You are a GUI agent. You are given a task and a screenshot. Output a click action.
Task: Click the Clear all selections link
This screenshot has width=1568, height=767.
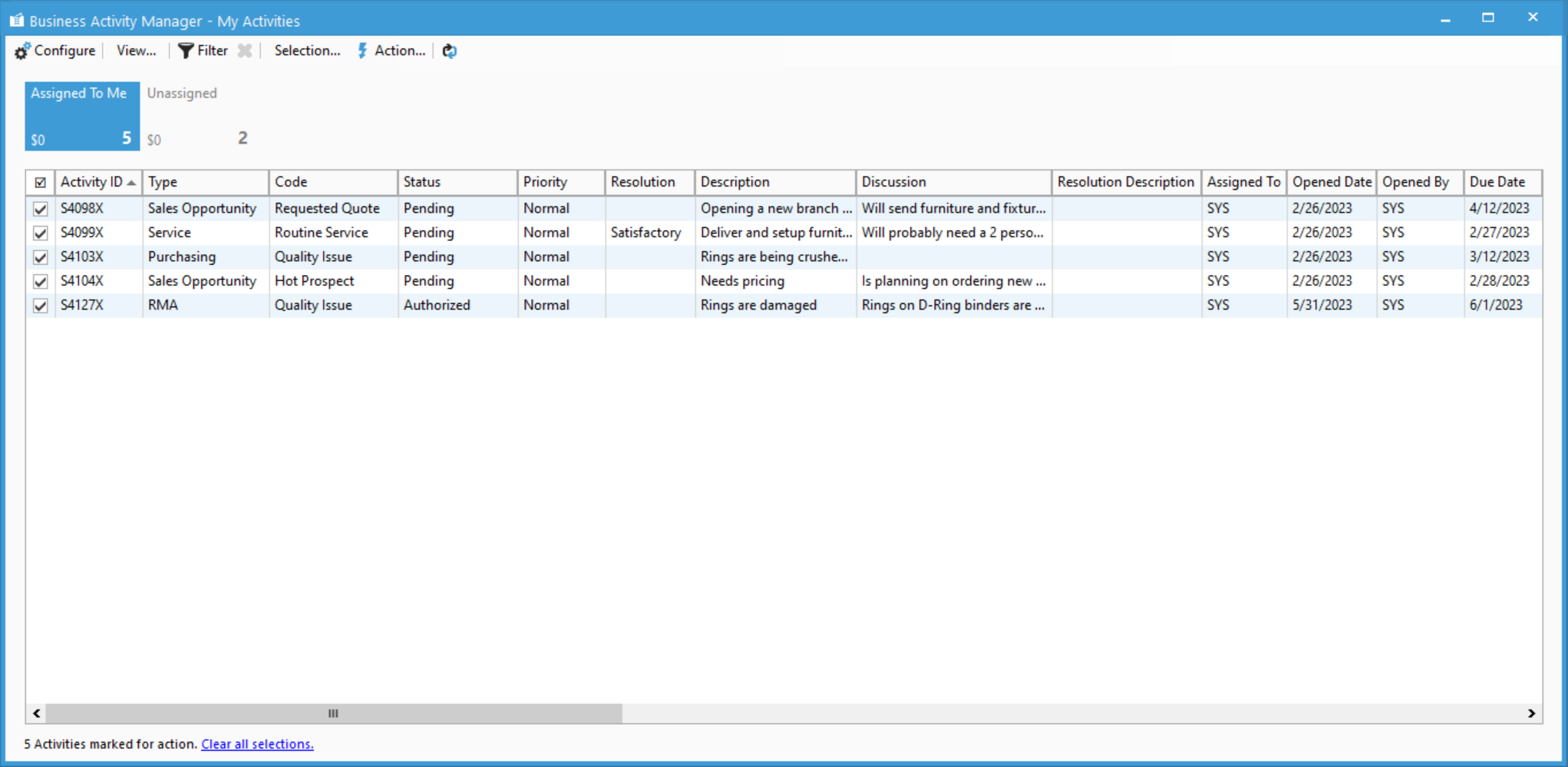click(x=257, y=744)
